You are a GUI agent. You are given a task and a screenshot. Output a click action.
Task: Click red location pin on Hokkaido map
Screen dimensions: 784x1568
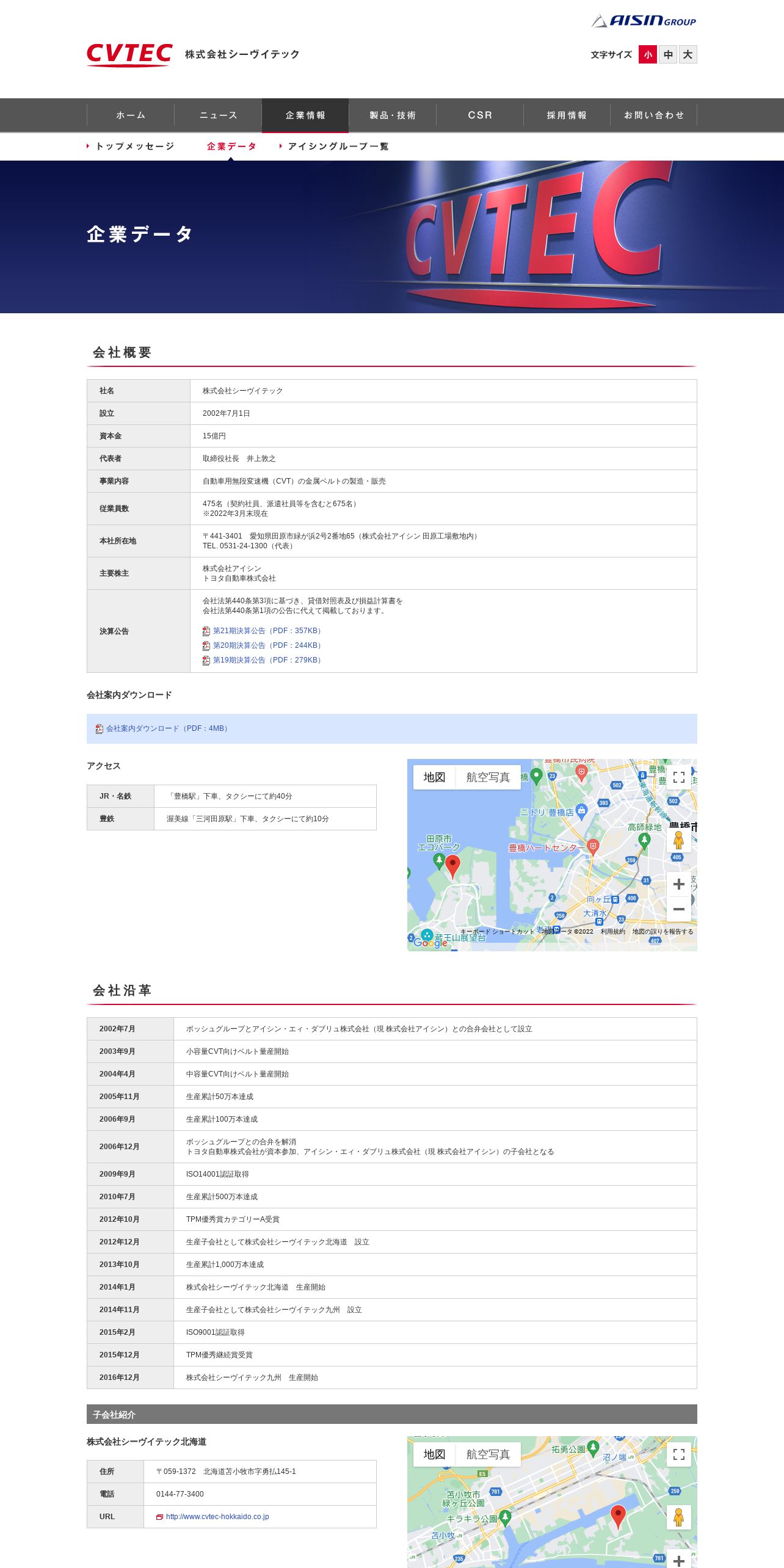click(x=618, y=1516)
